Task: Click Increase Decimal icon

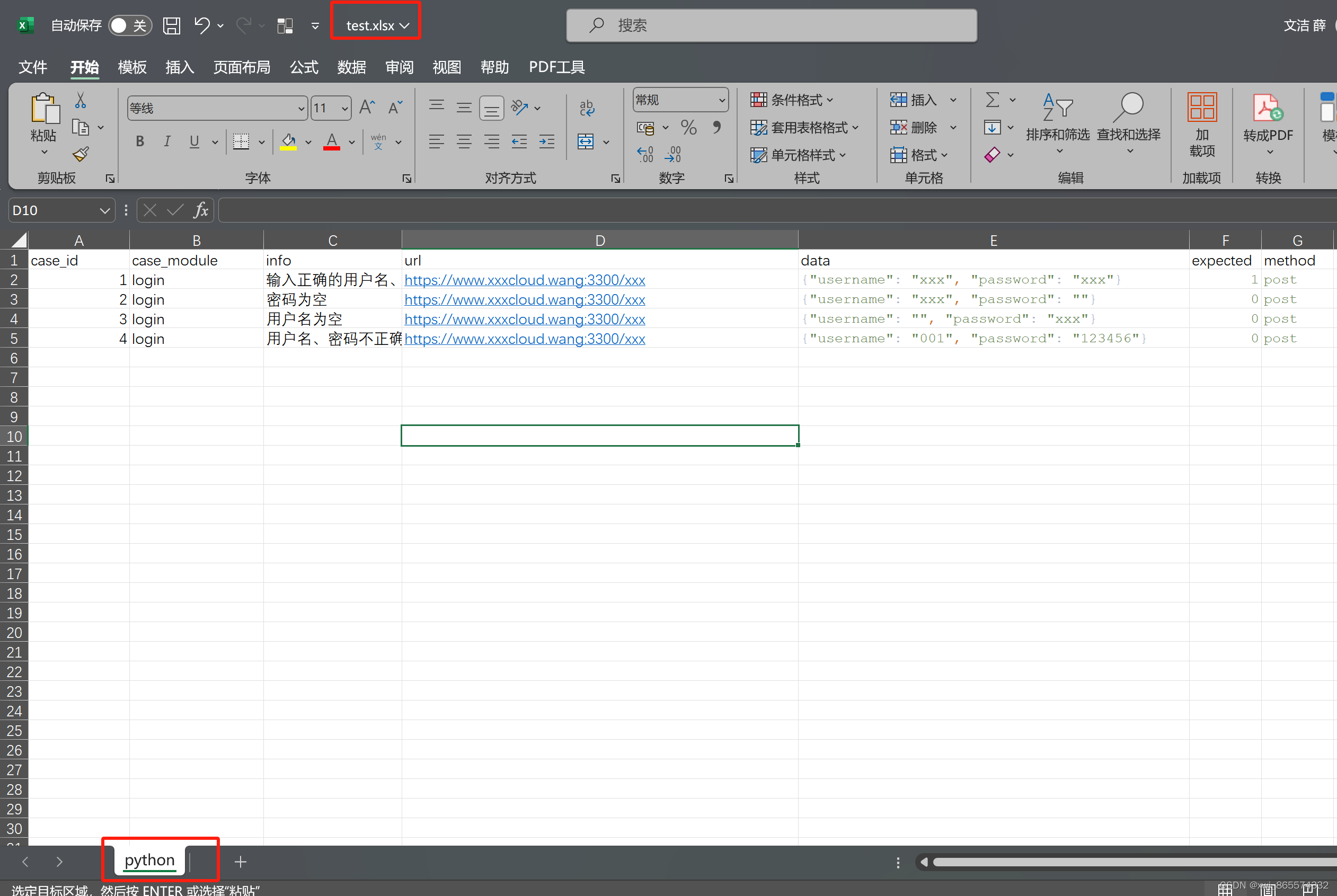Action: pyautogui.click(x=645, y=154)
